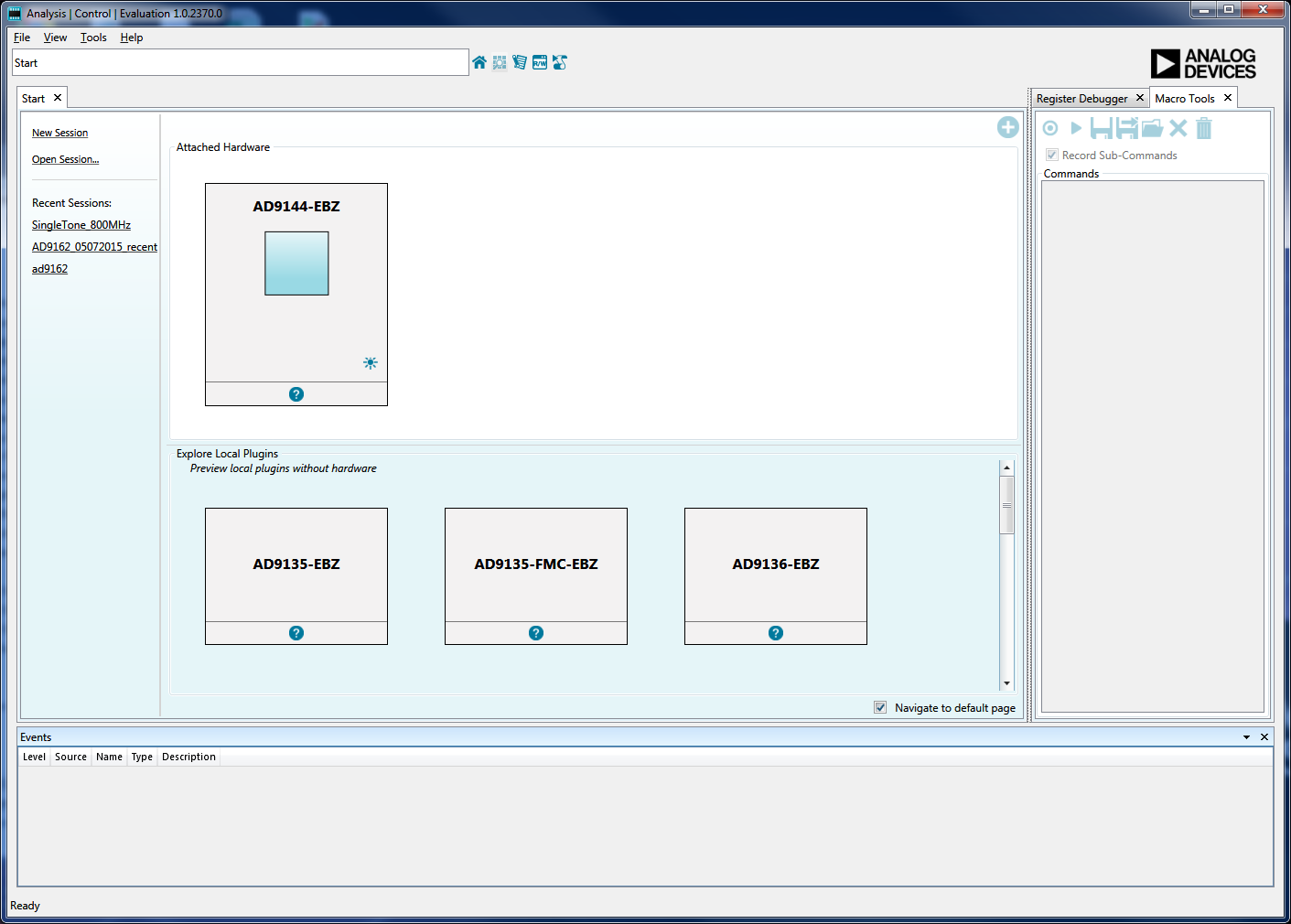The image size is (1291, 924).
Task: Open the Events panel dropdown arrow
Action: point(1246,737)
